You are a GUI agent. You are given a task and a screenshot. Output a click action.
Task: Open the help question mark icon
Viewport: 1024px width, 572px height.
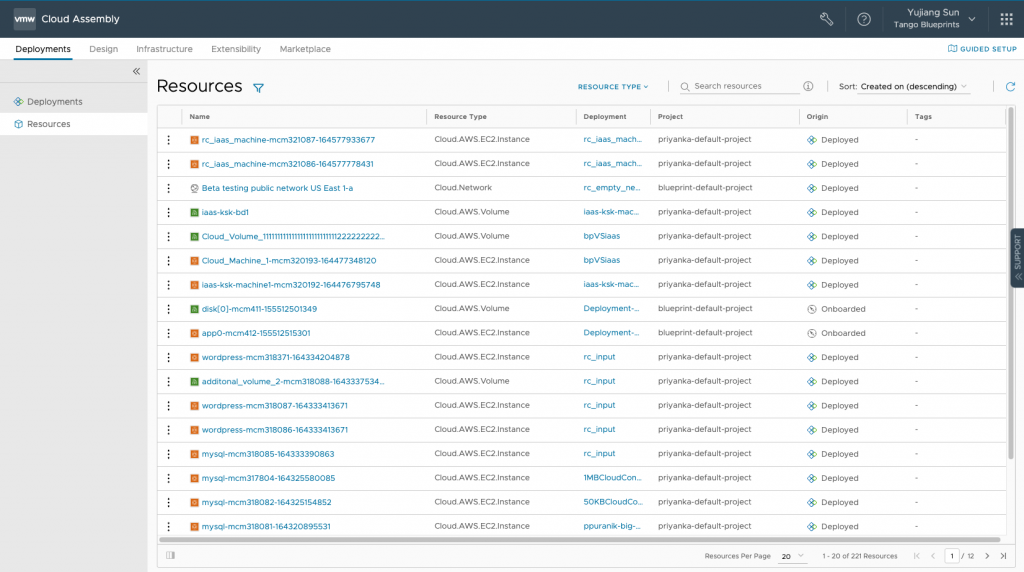point(864,19)
